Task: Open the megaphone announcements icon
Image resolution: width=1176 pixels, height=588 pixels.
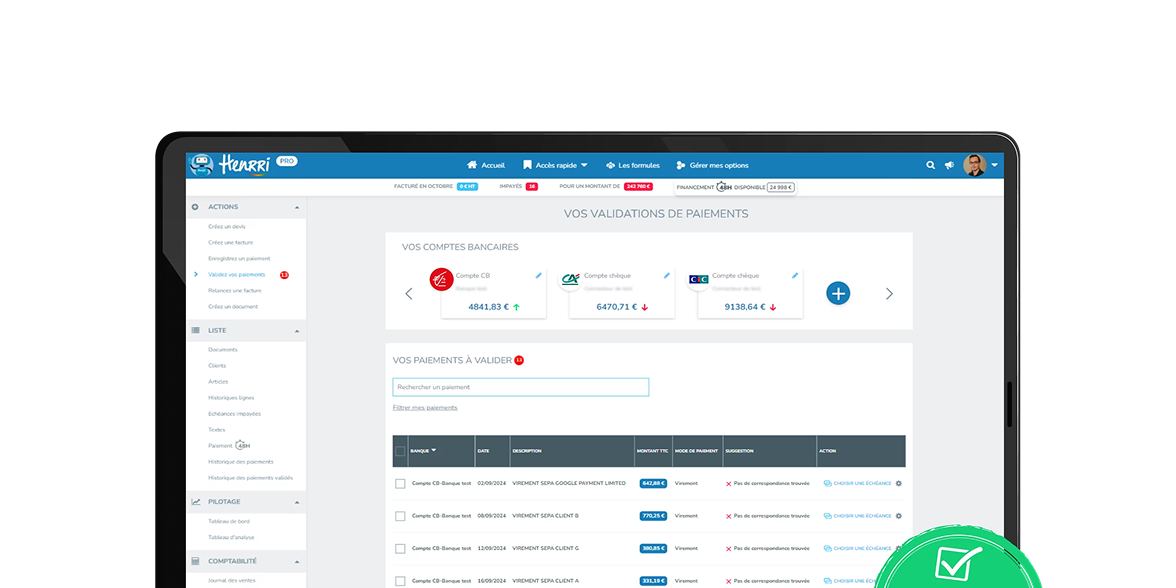Action: click(x=950, y=165)
